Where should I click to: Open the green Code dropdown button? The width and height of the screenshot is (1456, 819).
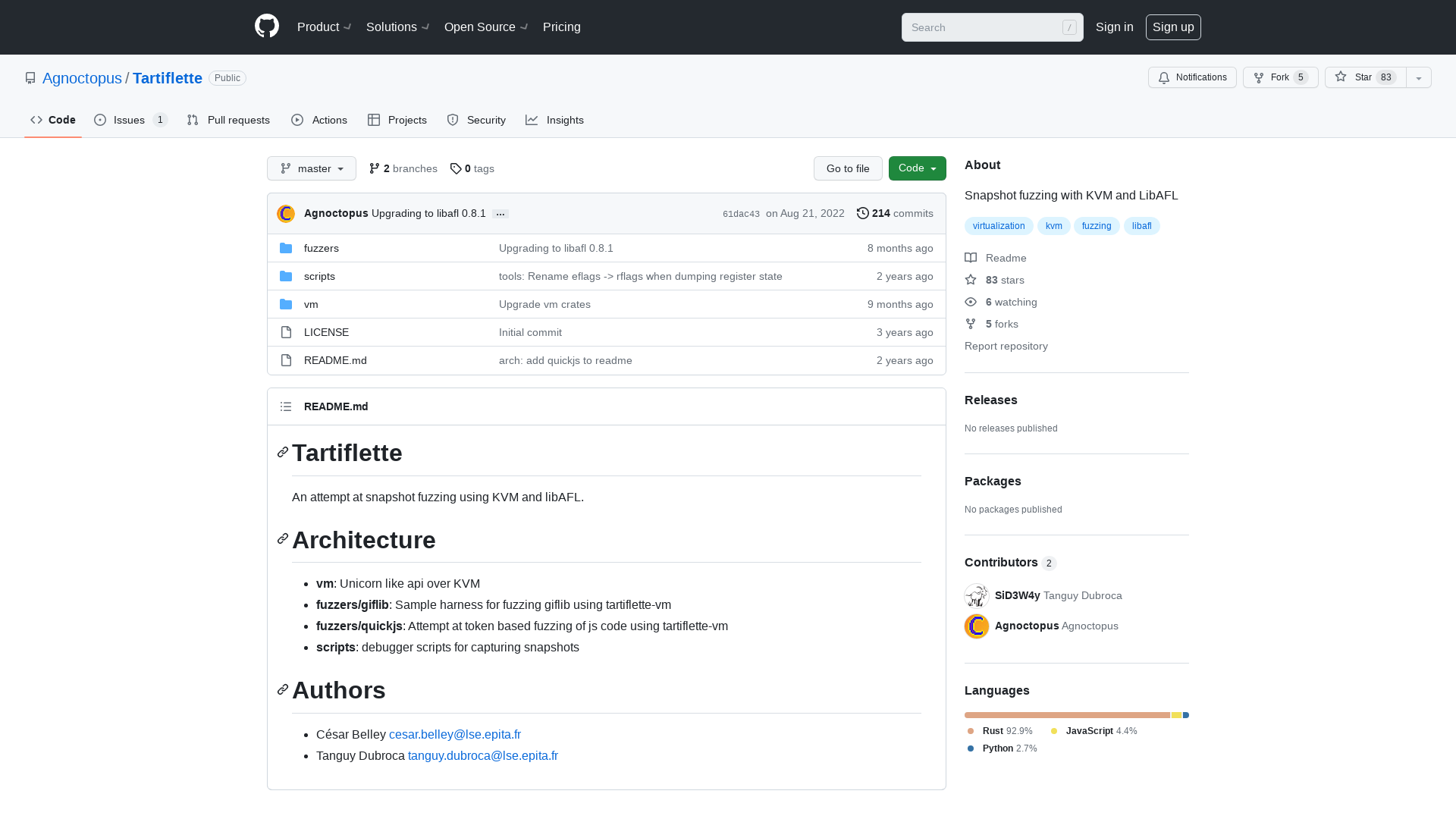(918, 168)
